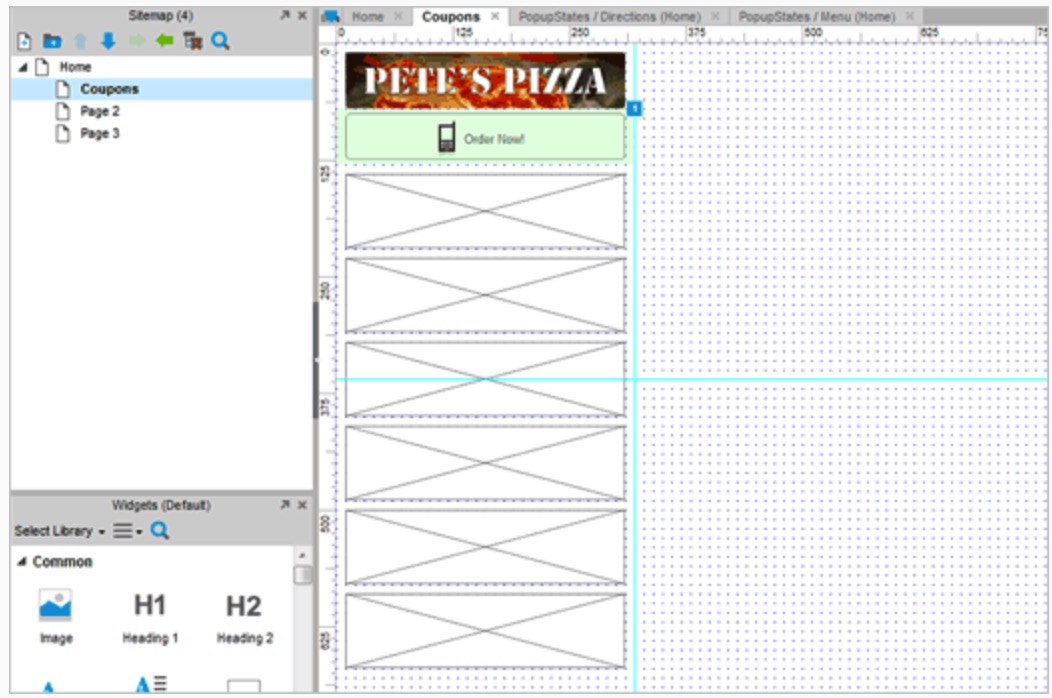
Task: Switch to the Home tab
Action: [x=368, y=17]
